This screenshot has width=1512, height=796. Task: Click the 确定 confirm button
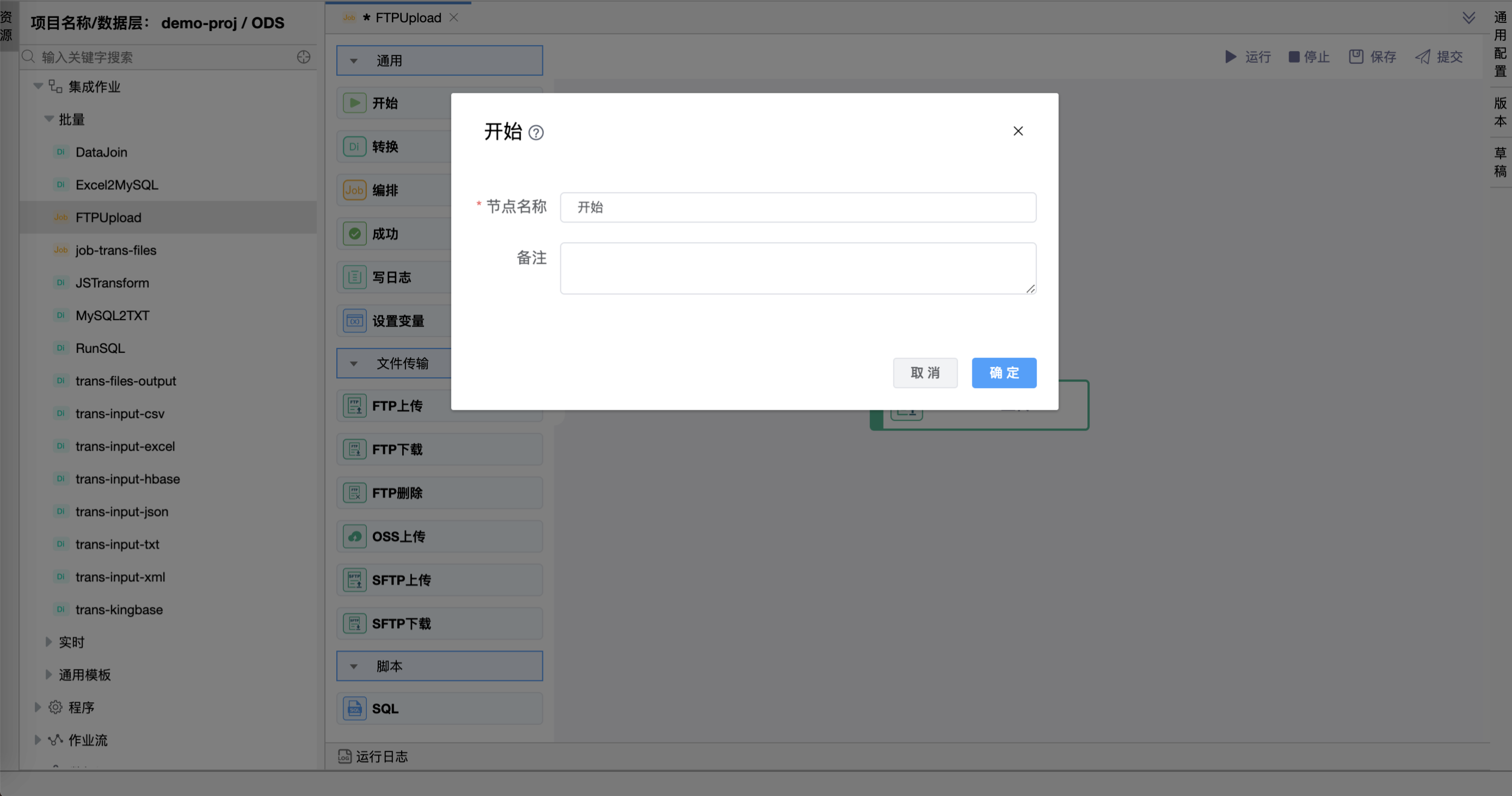(1003, 373)
